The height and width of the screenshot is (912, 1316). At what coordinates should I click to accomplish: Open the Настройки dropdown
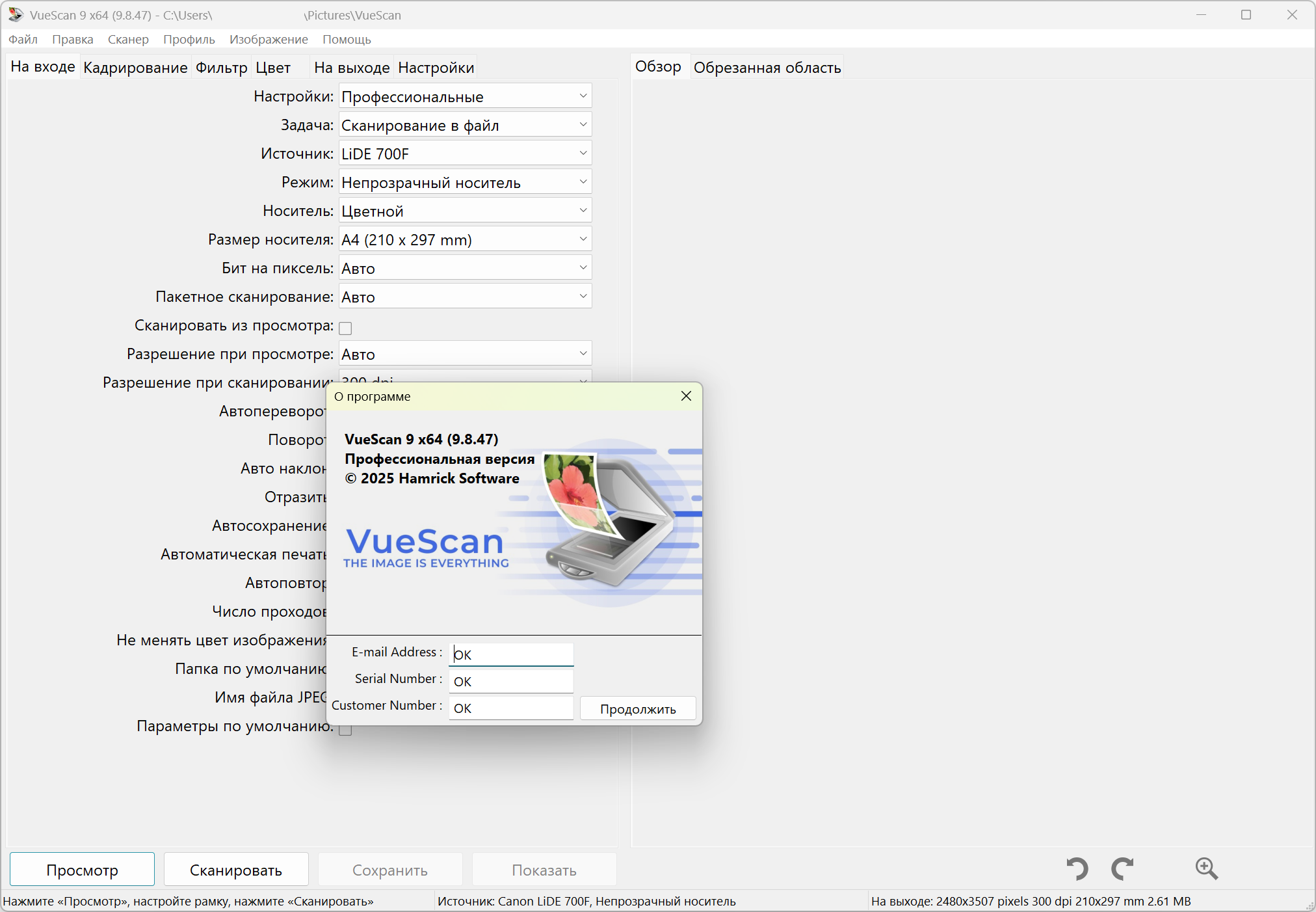(x=465, y=96)
